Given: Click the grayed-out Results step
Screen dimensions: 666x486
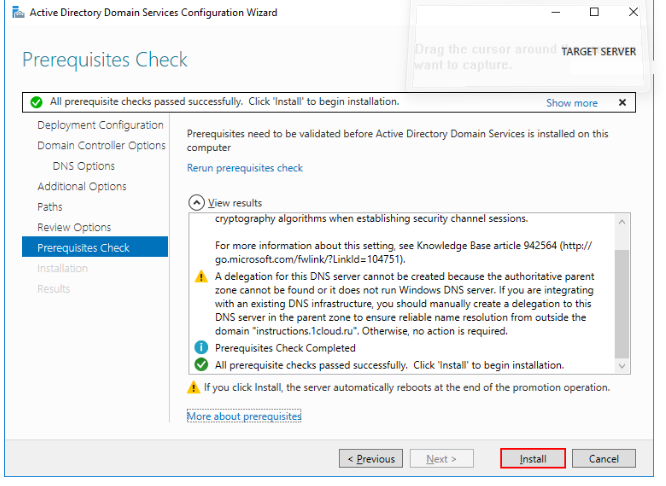Looking at the screenshot, I should tap(54, 289).
